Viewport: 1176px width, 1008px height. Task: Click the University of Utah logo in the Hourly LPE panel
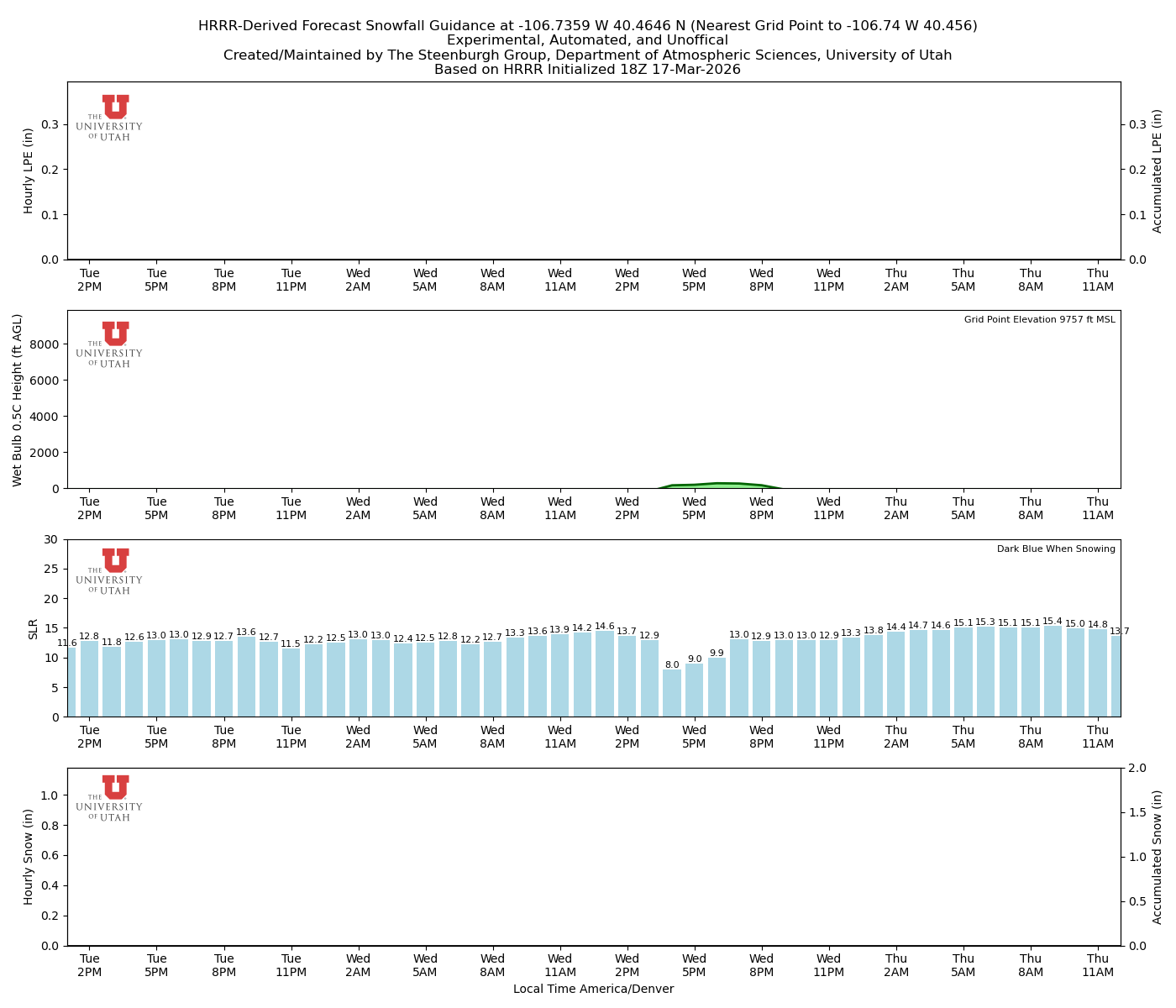click(115, 118)
